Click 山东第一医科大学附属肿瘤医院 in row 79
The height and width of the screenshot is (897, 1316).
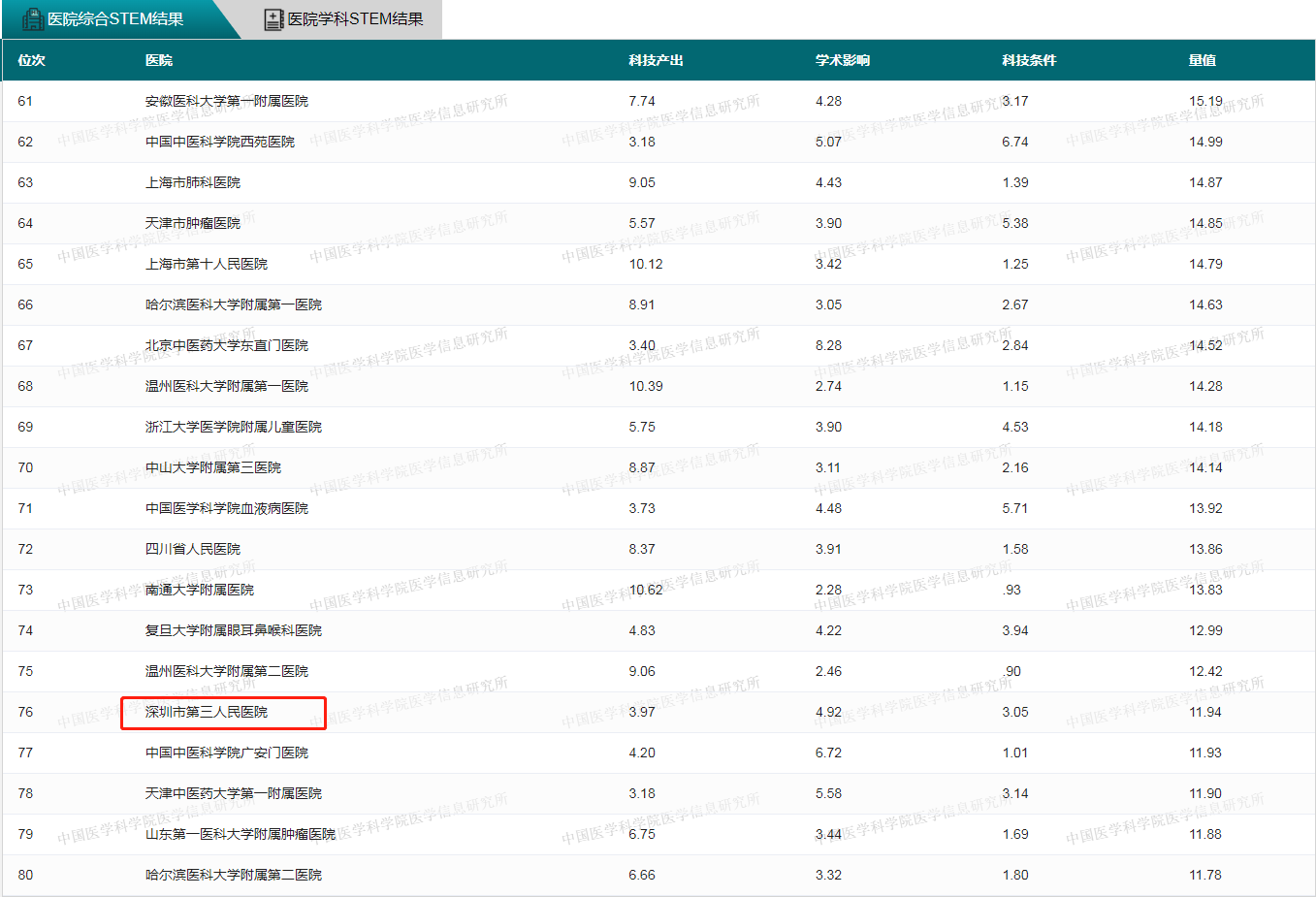(x=241, y=834)
